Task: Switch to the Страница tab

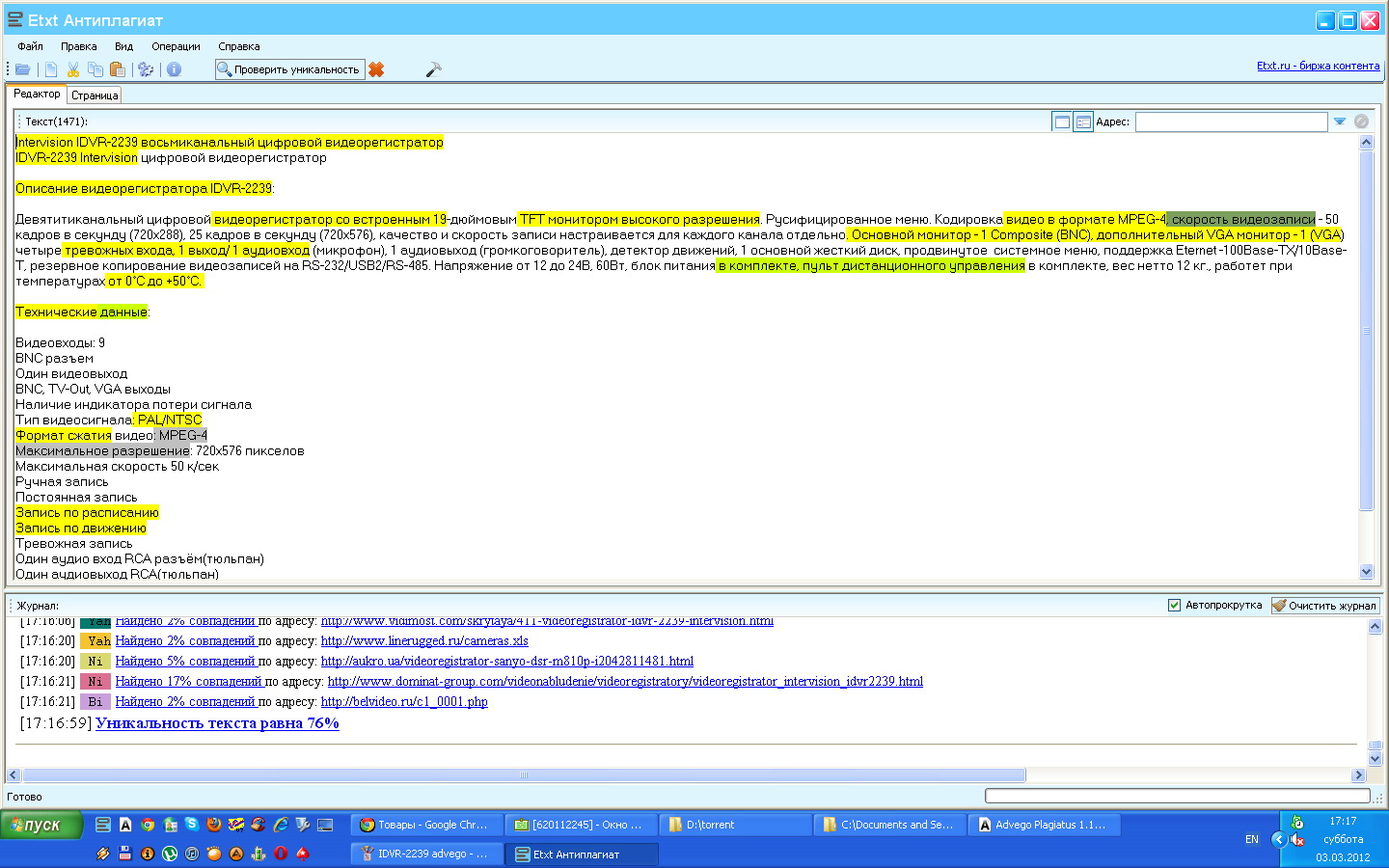Action: coord(95,95)
